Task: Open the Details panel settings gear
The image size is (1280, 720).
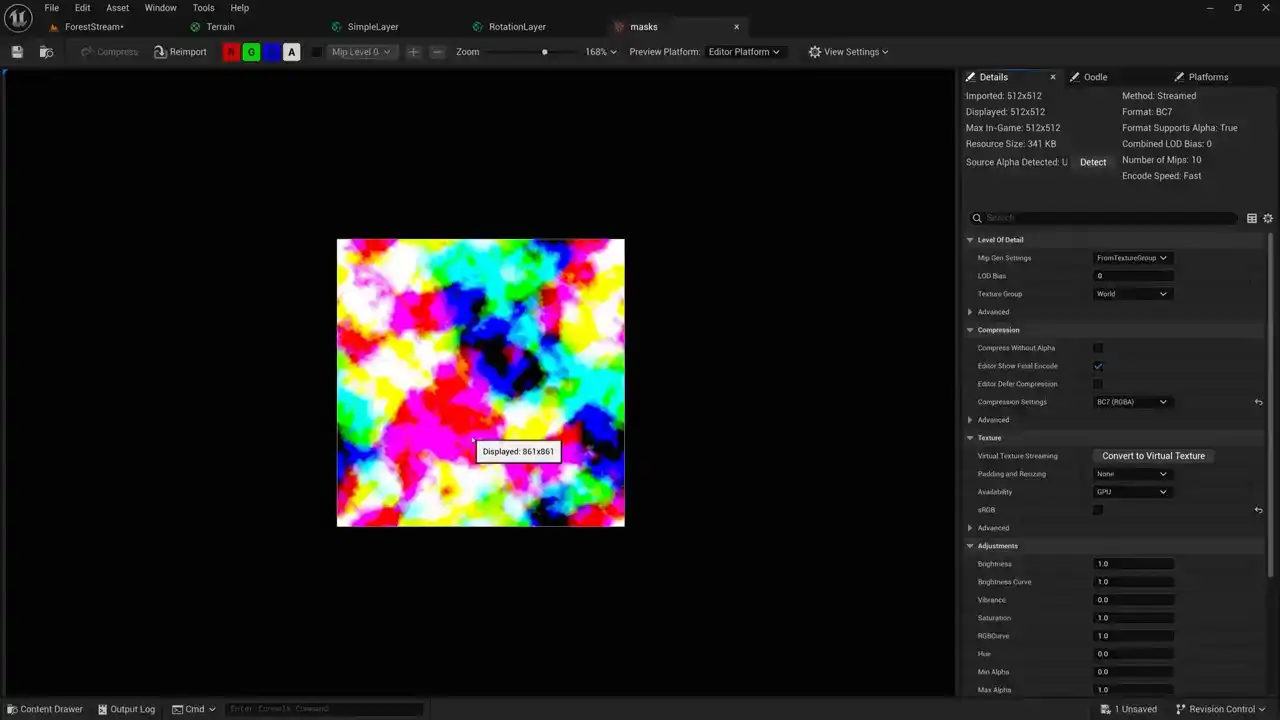Action: [1268, 218]
